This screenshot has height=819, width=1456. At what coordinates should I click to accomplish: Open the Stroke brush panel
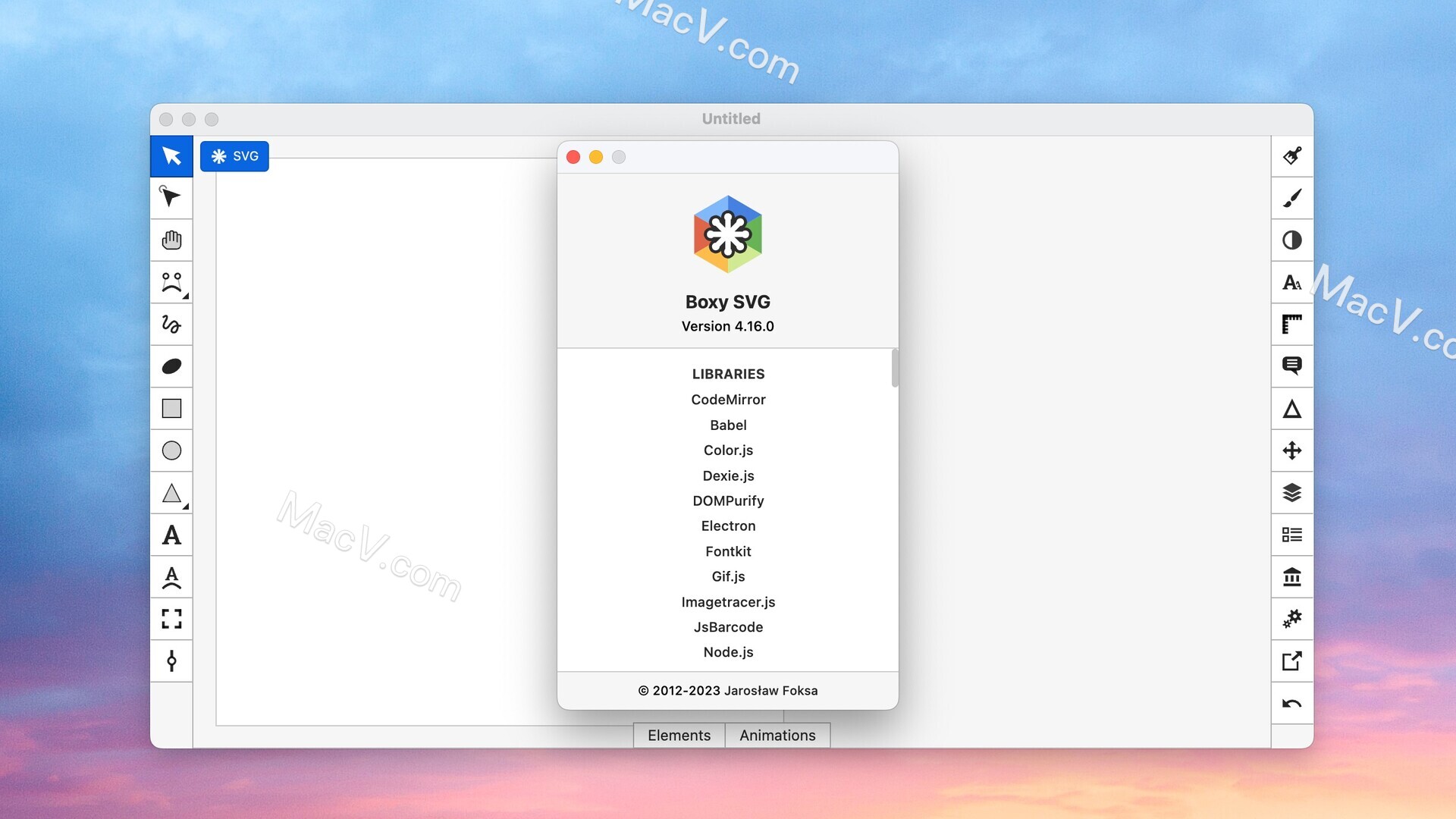tap(1292, 198)
